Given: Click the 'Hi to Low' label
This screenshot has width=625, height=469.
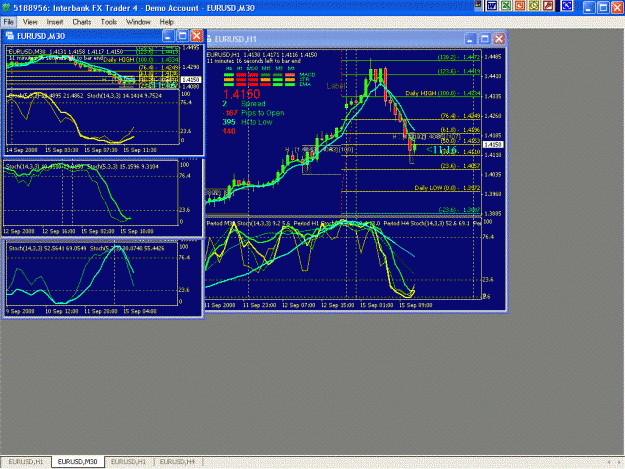Looking at the screenshot, I should point(257,122).
